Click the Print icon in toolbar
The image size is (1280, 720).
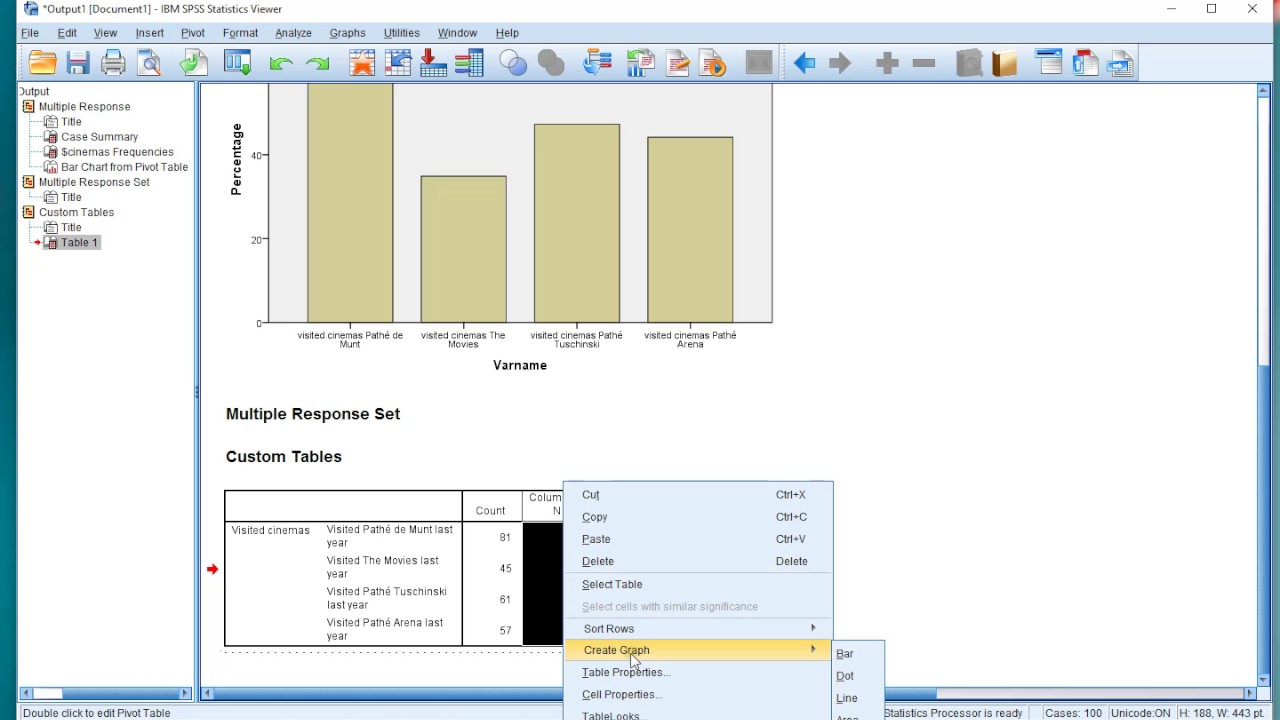click(113, 64)
